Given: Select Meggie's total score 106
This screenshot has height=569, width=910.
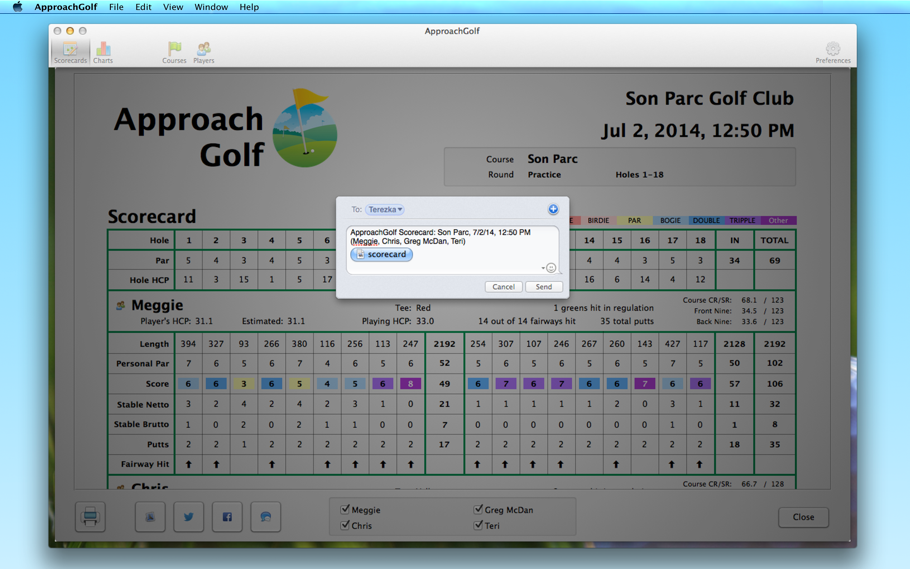Looking at the screenshot, I should click(774, 384).
